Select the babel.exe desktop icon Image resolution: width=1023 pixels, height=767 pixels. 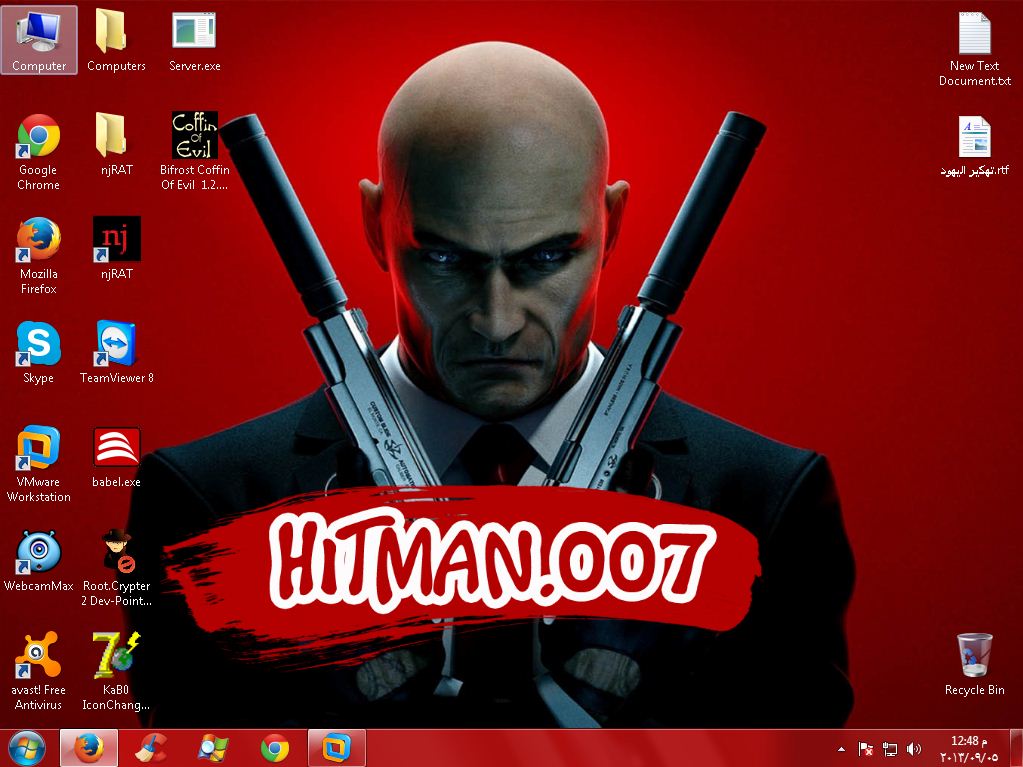click(x=116, y=449)
